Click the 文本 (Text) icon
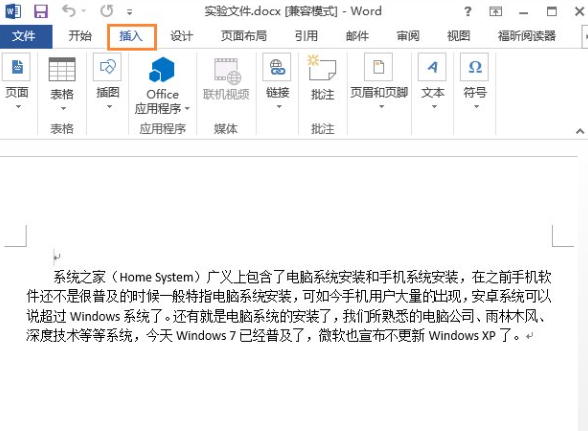 coord(432,67)
